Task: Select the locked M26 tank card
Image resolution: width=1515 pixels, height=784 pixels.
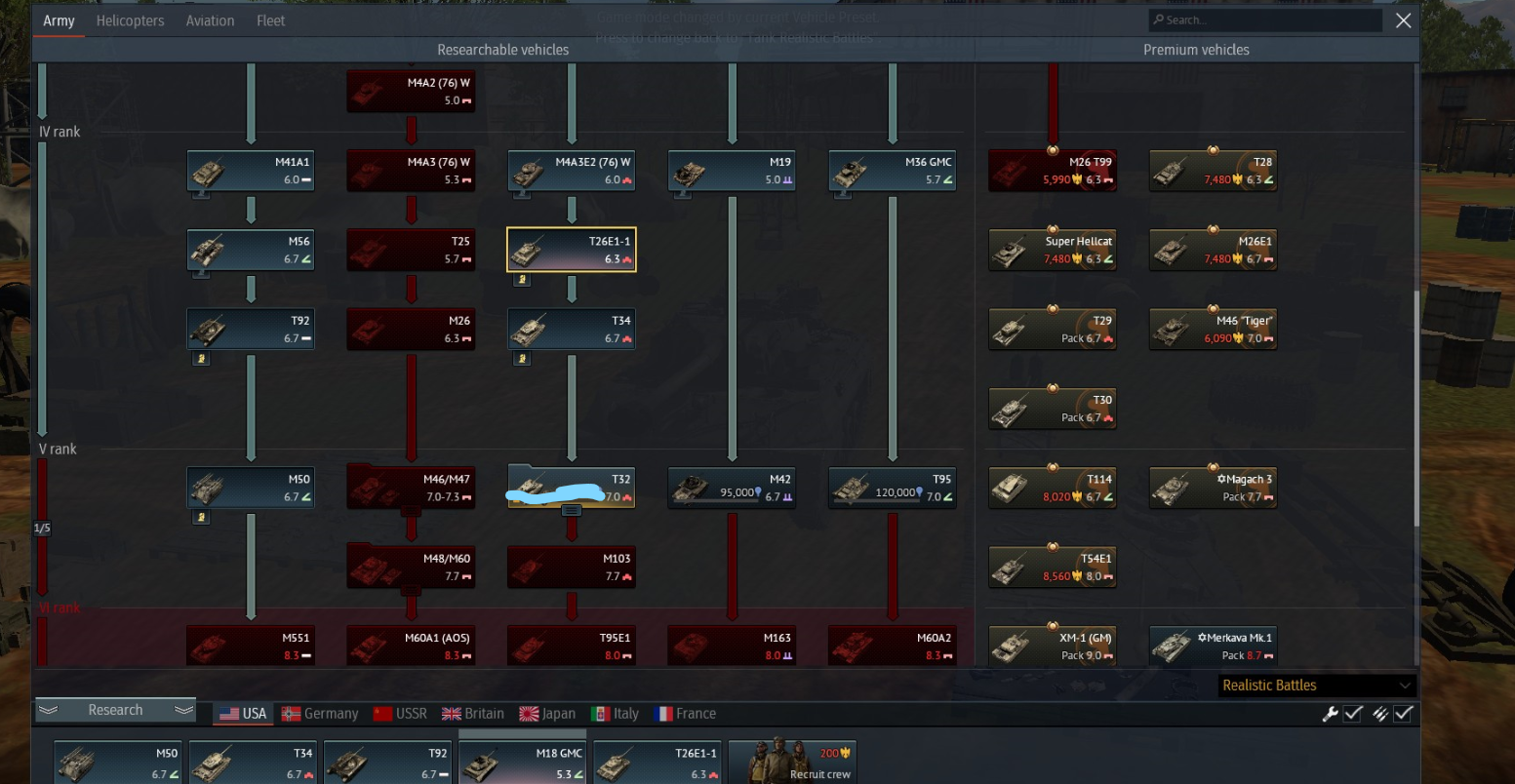Action: [x=411, y=329]
